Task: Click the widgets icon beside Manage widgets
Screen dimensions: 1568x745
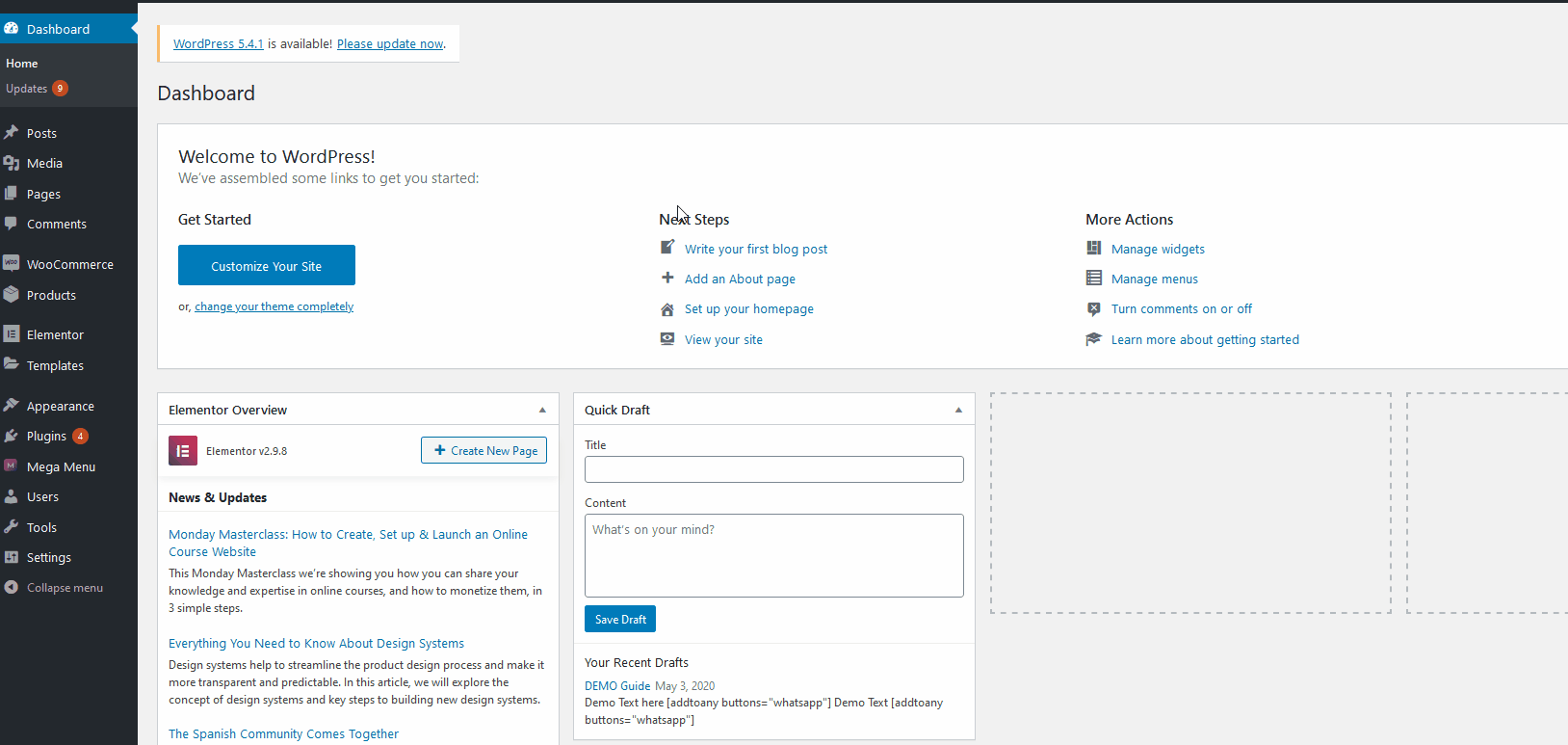Action: click(x=1094, y=248)
